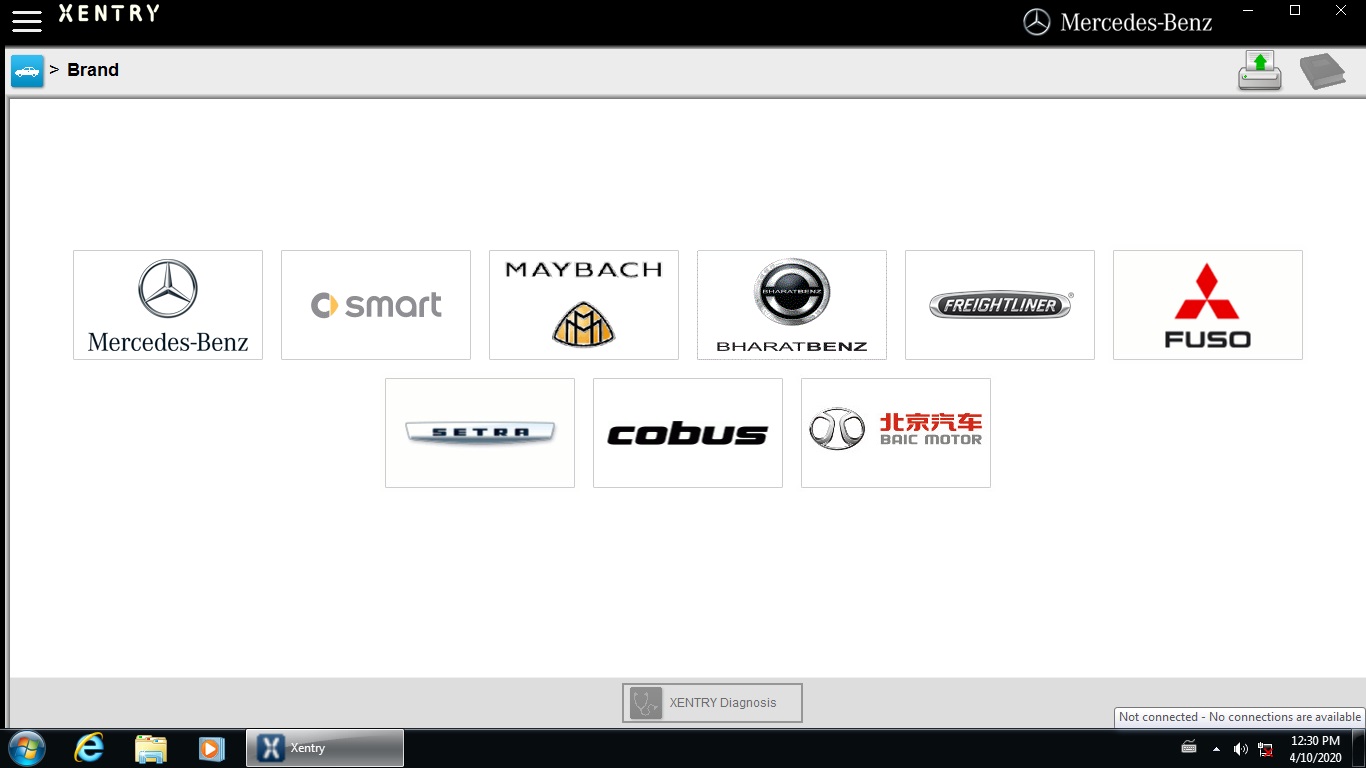Show hidden system tray icons arrow

point(1216,749)
